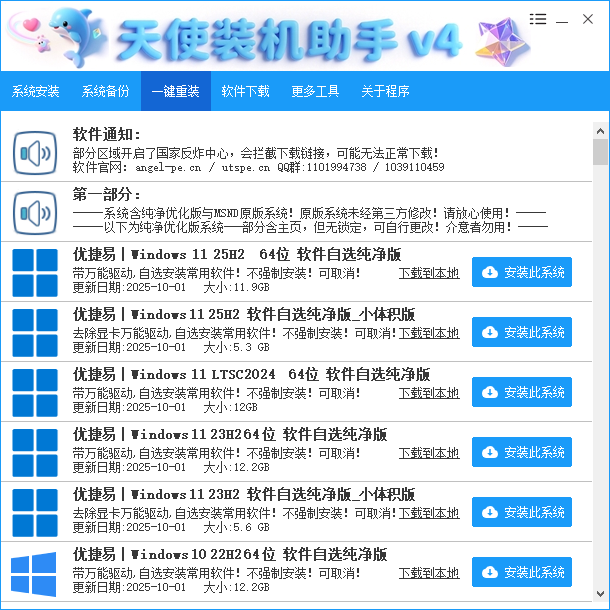Click Windows 11 logo for 25H2 64位 row

coord(35,273)
